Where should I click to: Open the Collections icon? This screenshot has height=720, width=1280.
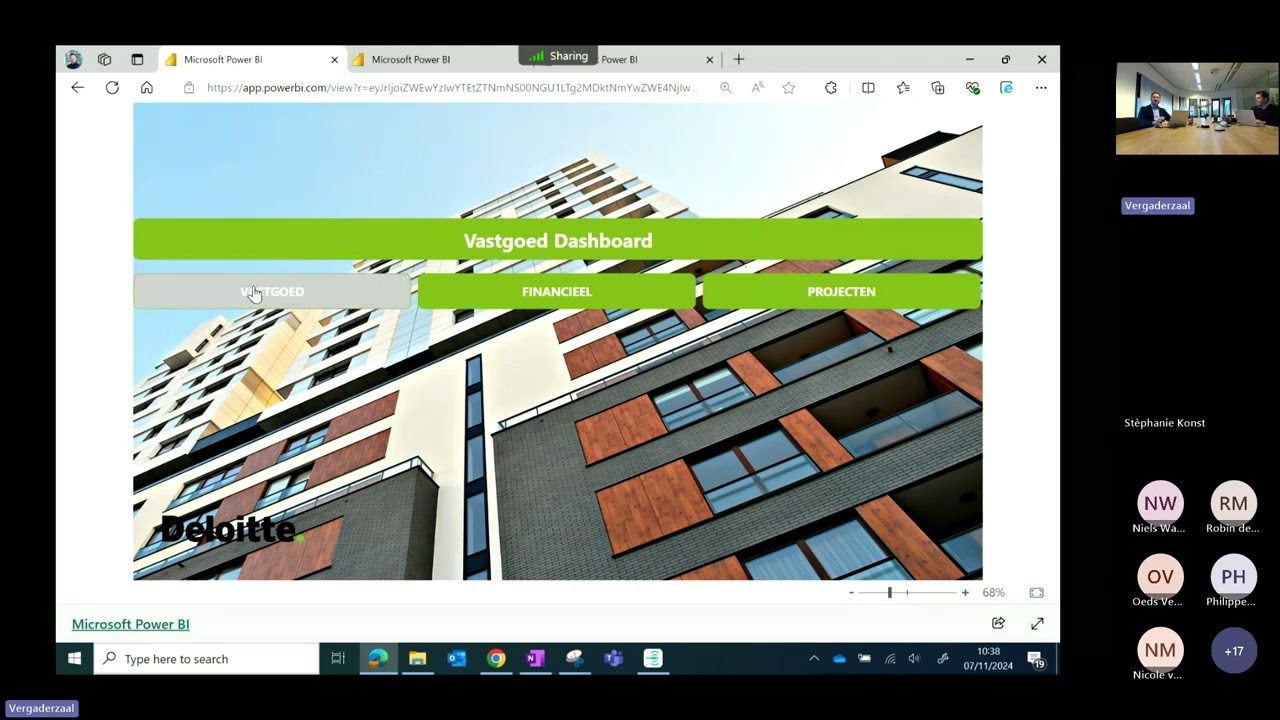938,88
